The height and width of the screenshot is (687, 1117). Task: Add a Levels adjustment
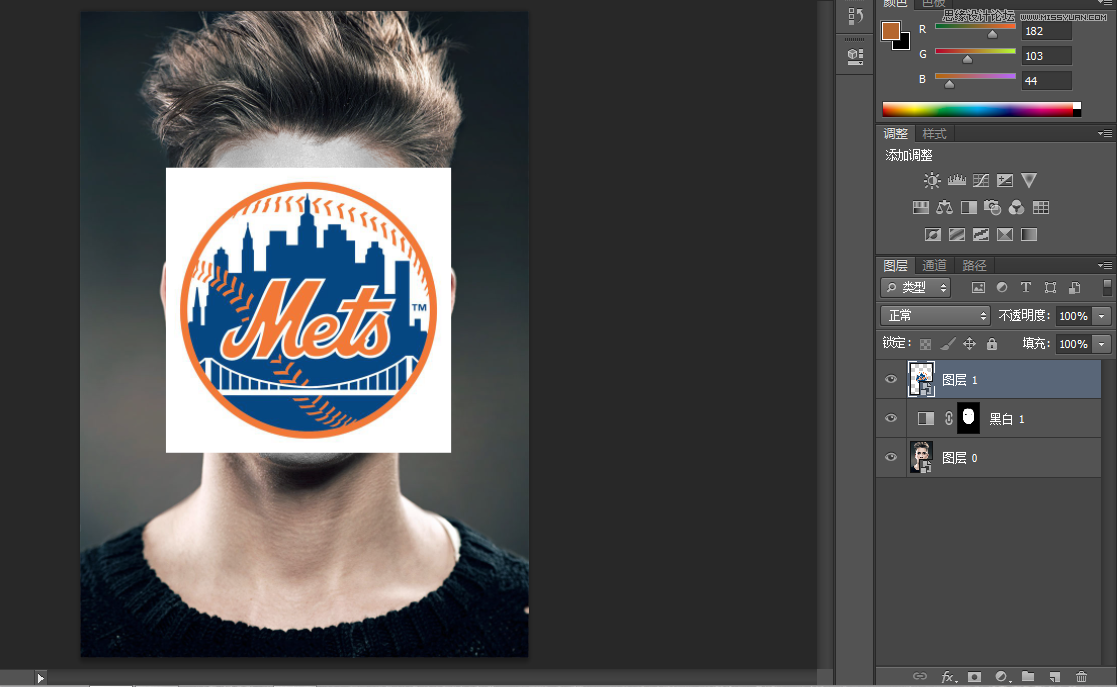click(x=957, y=180)
